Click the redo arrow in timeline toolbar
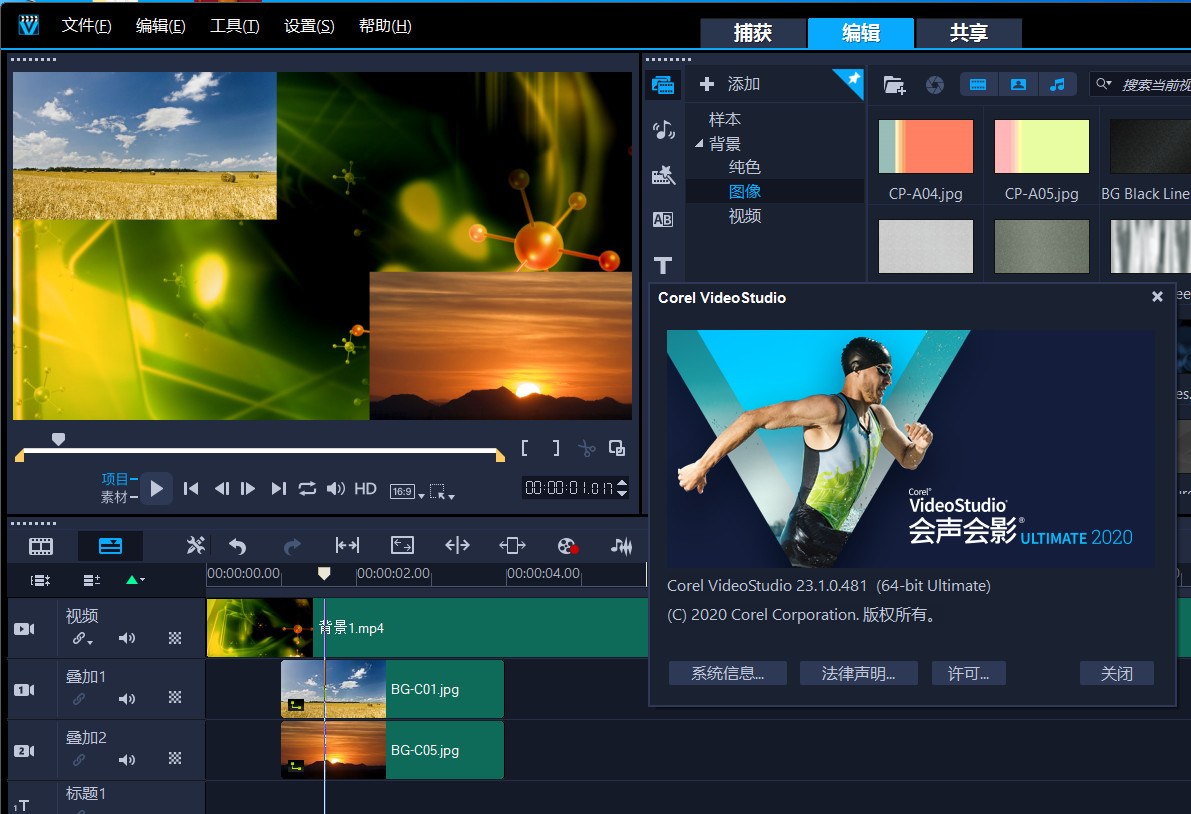This screenshot has width=1191, height=814. point(292,546)
